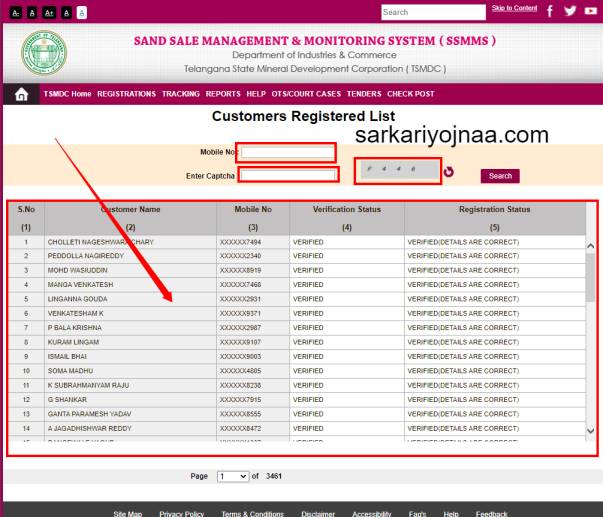
Task: Open the footer Help link
Action: (x=451, y=514)
